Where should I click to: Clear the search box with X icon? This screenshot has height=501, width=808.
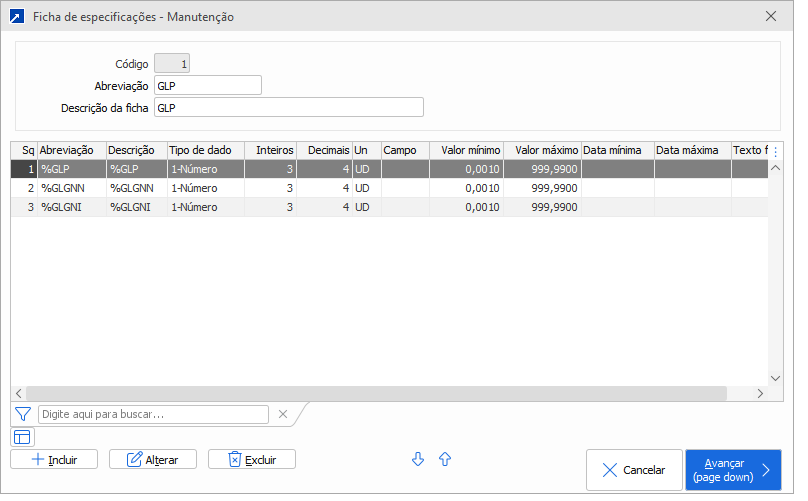(282, 414)
